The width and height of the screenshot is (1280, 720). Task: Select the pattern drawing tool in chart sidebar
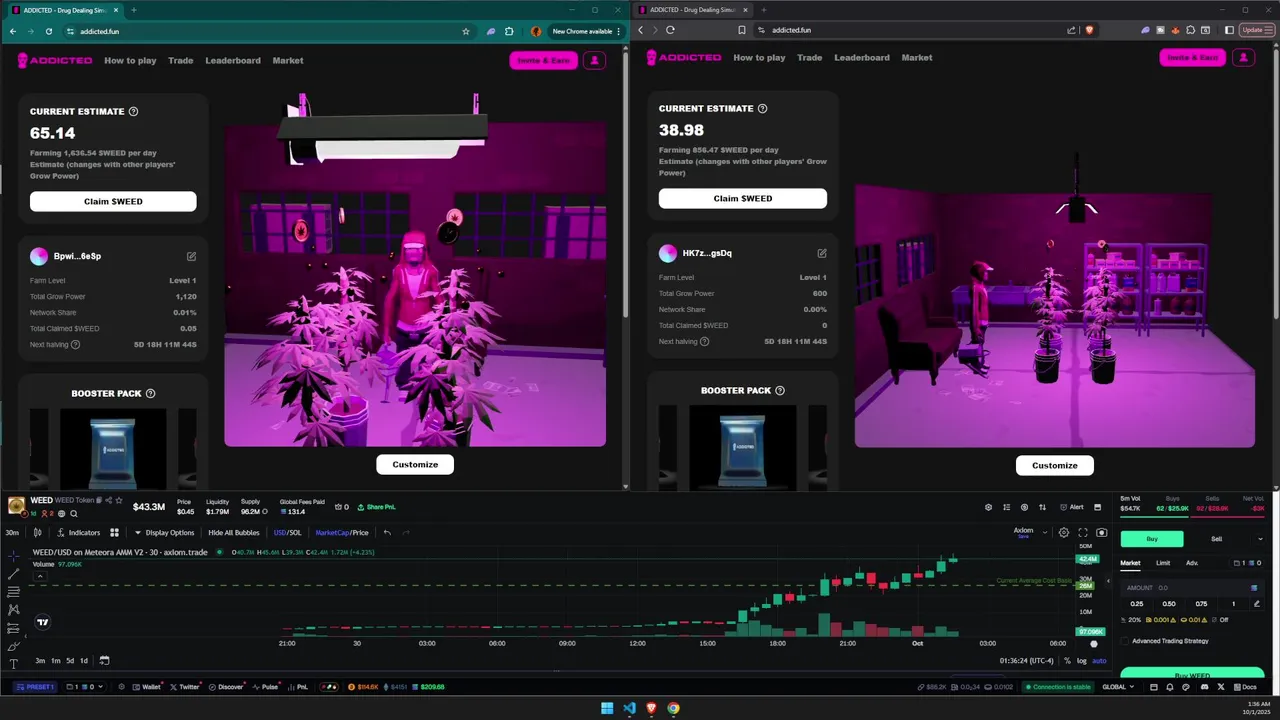tap(13, 609)
